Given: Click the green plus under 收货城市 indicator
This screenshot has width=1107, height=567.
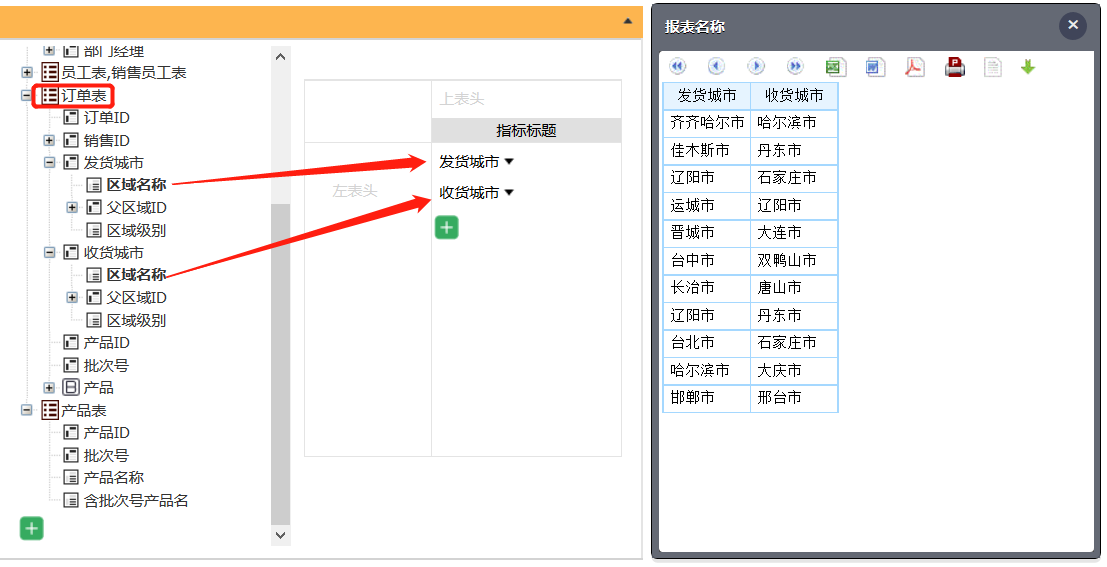Looking at the screenshot, I should (x=446, y=227).
